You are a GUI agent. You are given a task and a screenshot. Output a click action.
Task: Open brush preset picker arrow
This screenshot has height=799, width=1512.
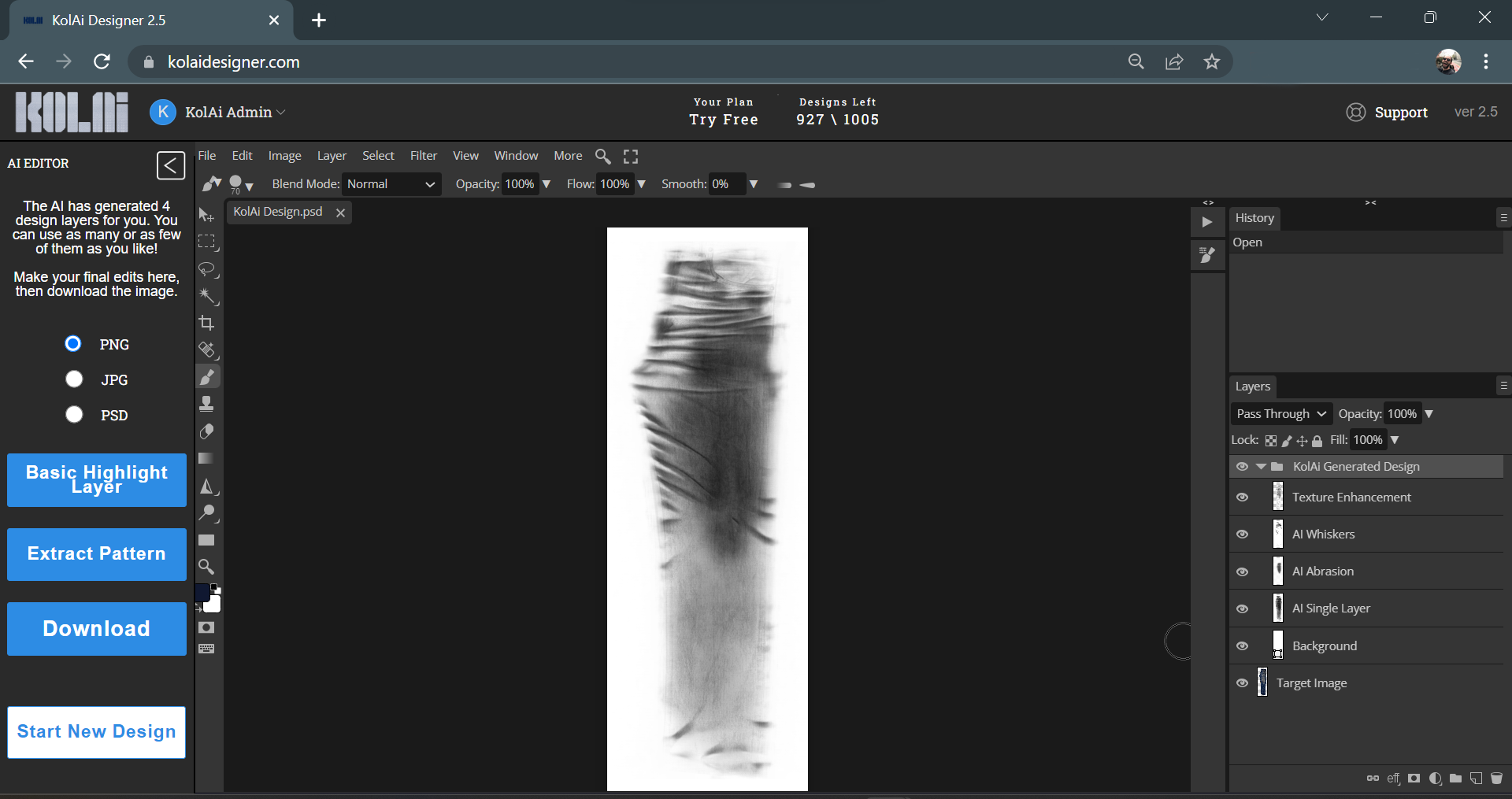(x=249, y=187)
